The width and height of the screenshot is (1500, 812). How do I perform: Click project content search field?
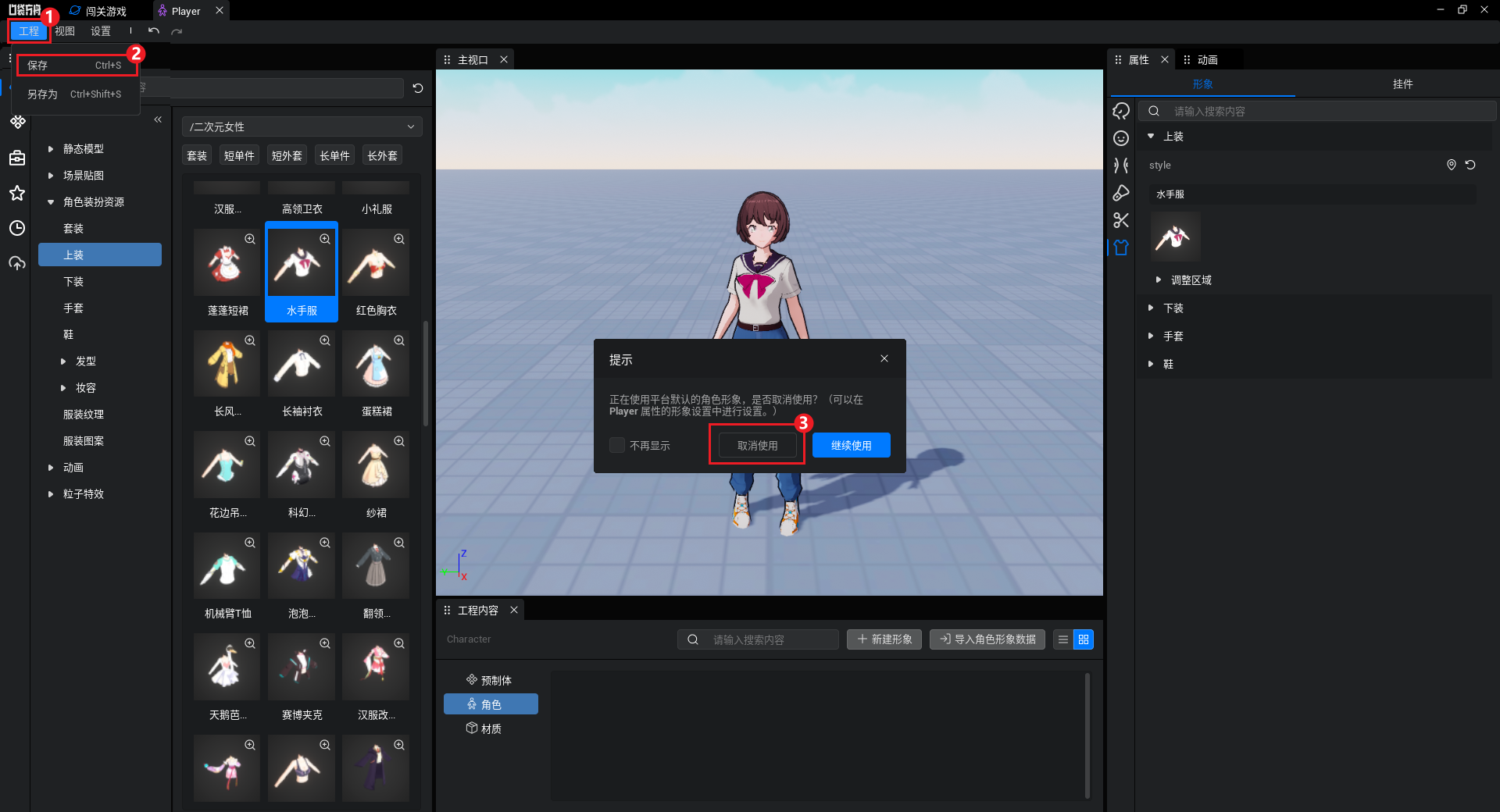pos(758,639)
